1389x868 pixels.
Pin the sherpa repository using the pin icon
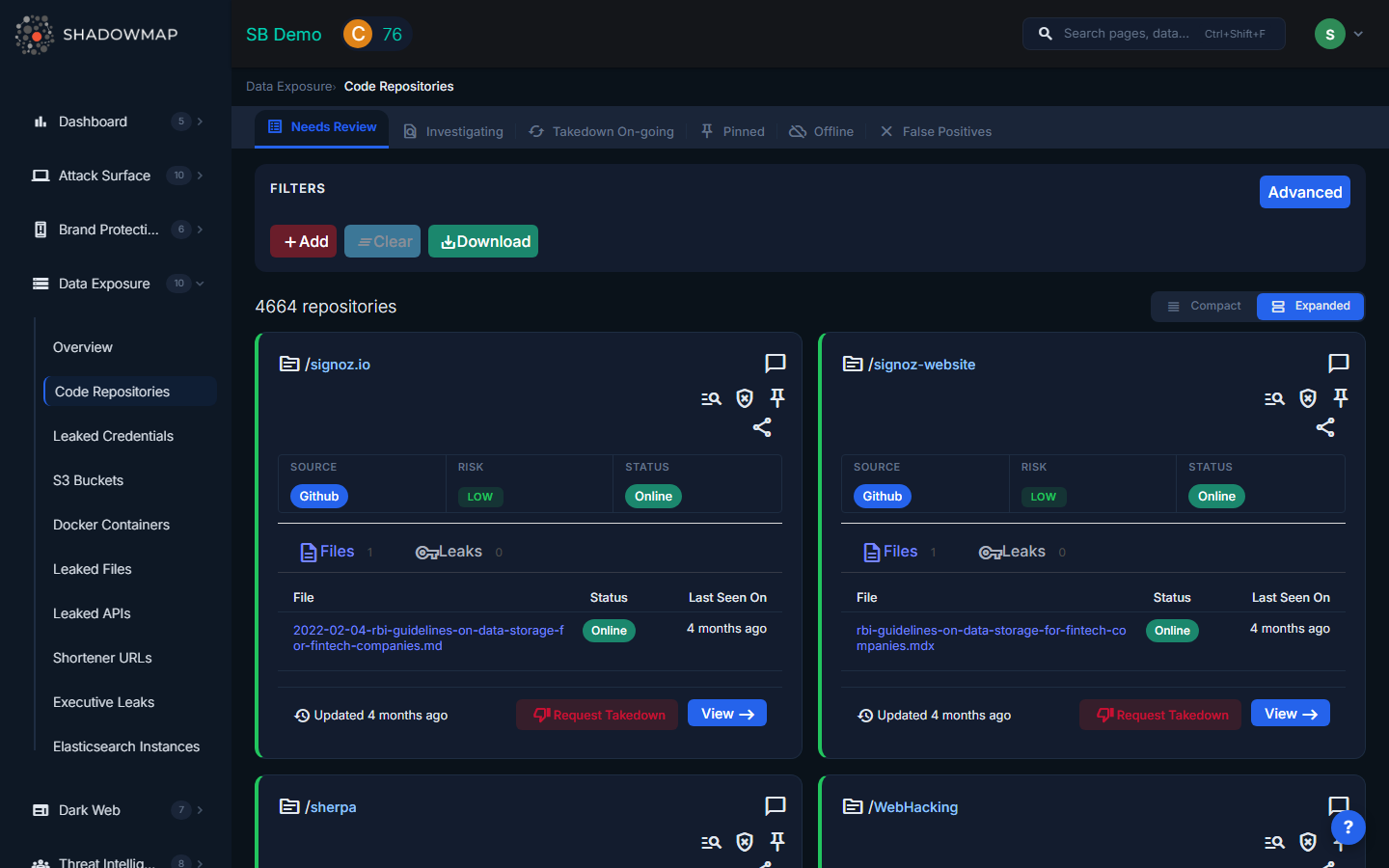pos(776,841)
